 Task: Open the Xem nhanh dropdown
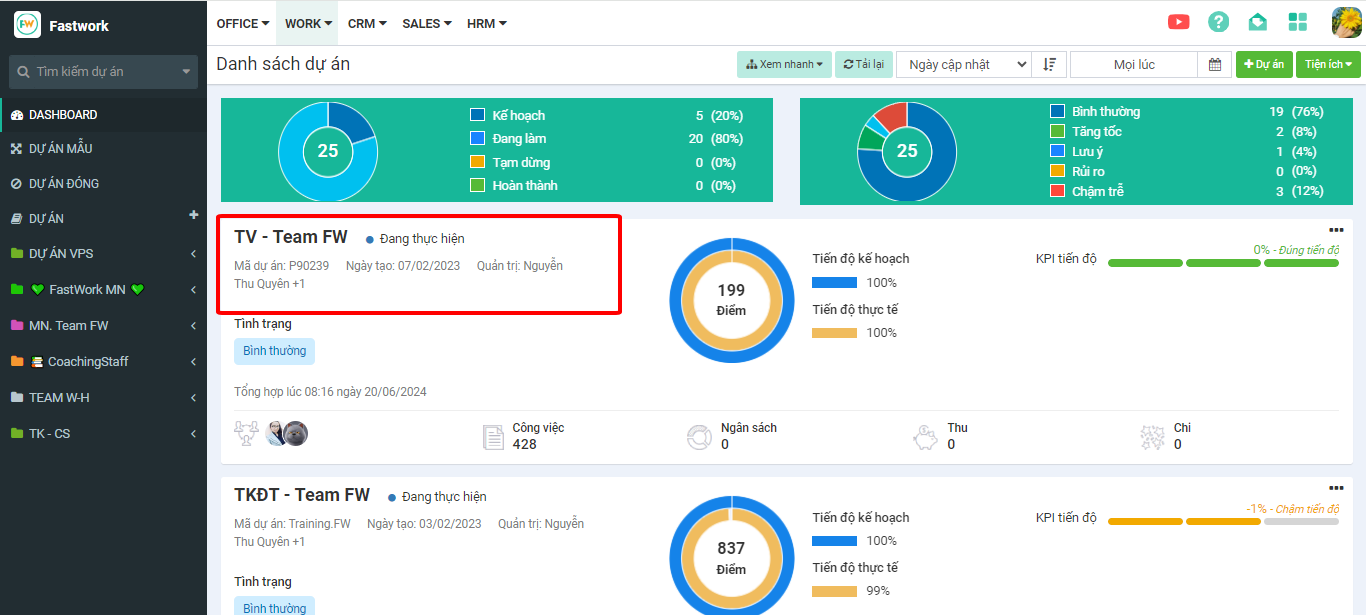[x=784, y=64]
